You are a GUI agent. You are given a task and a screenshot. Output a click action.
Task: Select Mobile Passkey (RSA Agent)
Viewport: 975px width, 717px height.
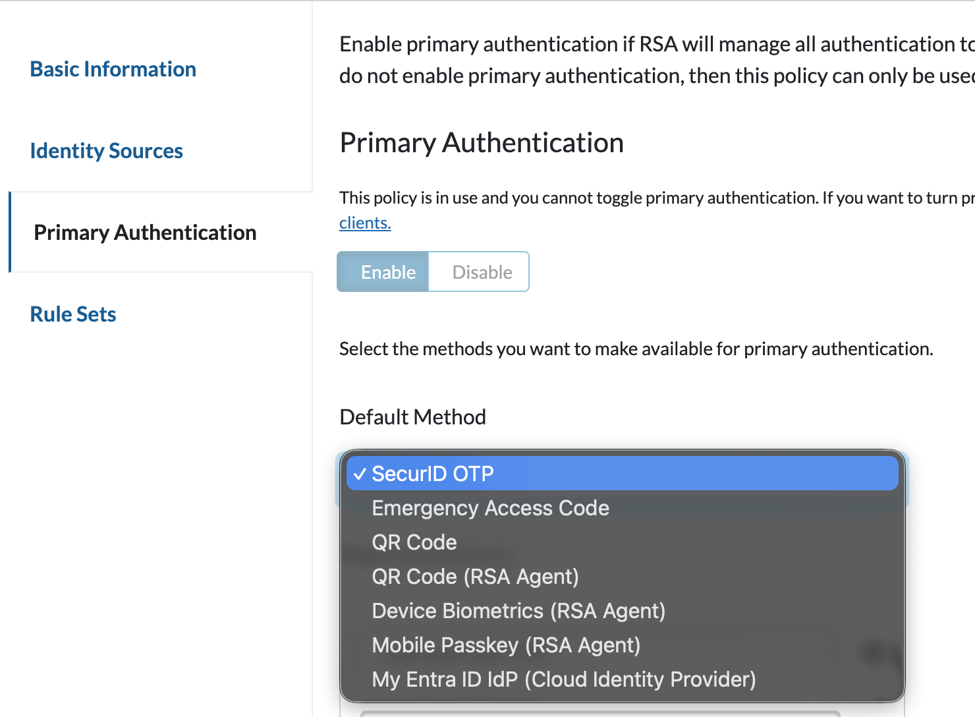pos(622,645)
